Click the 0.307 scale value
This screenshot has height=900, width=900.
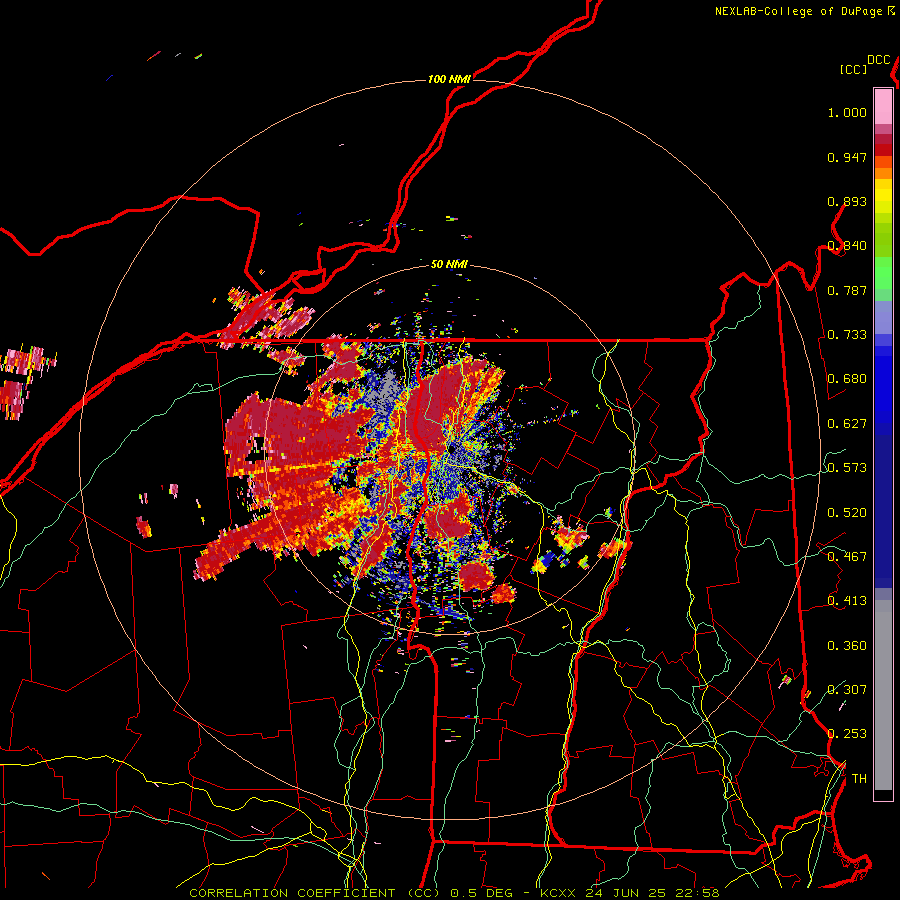[x=847, y=689]
